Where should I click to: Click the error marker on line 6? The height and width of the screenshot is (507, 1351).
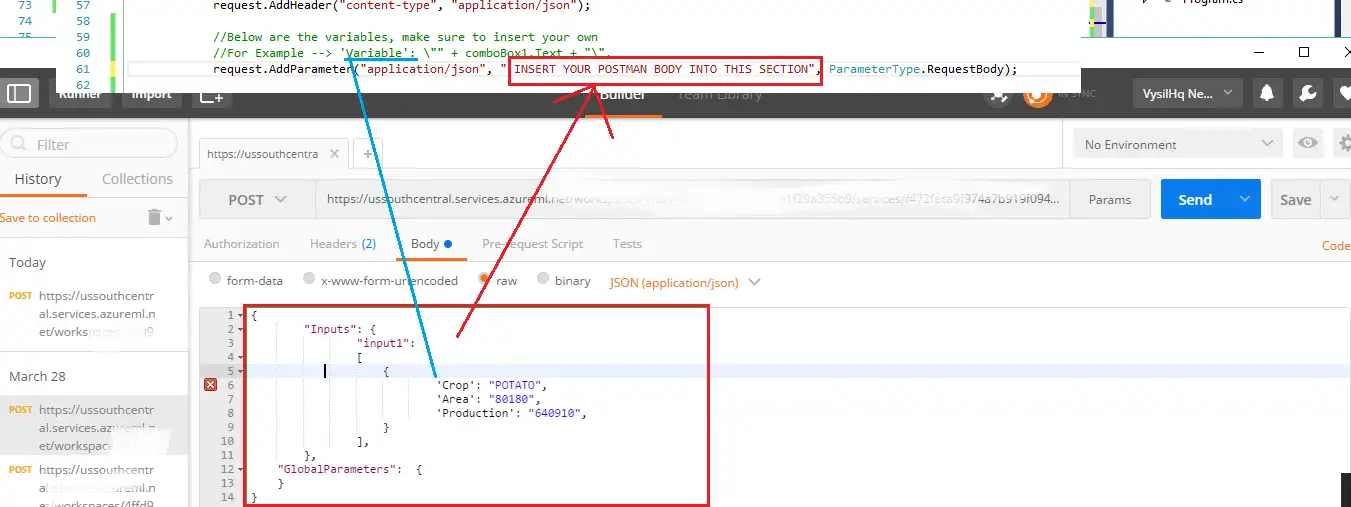(x=211, y=385)
